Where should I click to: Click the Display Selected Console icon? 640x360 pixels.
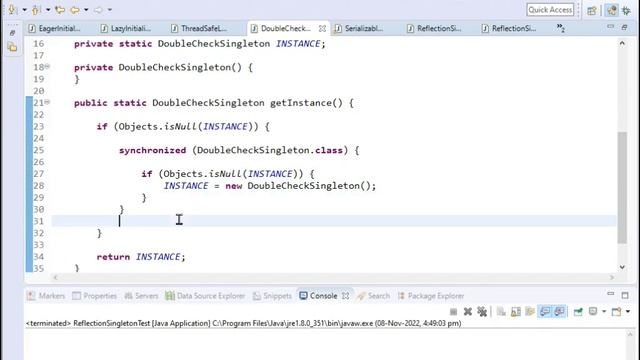coord(593,312)
